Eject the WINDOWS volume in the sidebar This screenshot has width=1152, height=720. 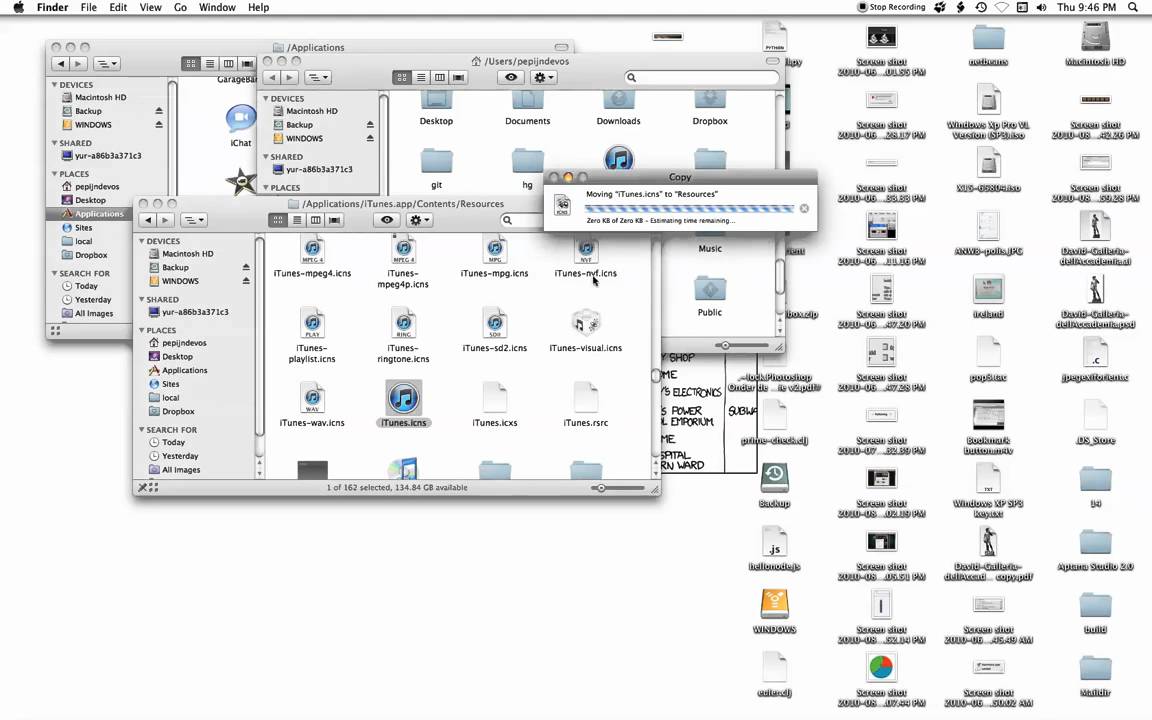click(245, 278)
